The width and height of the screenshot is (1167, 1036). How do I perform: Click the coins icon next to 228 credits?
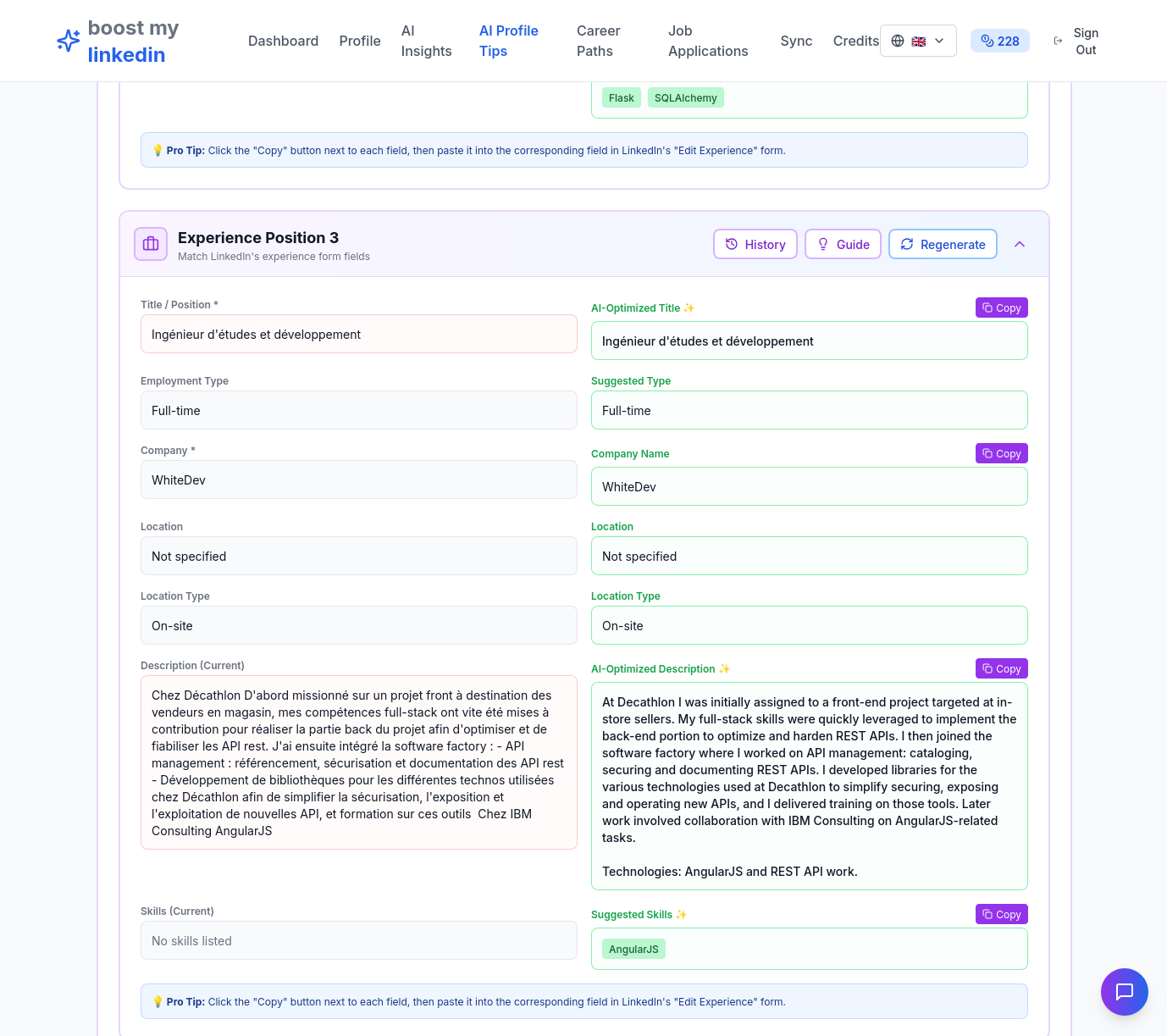coord(986,40)
